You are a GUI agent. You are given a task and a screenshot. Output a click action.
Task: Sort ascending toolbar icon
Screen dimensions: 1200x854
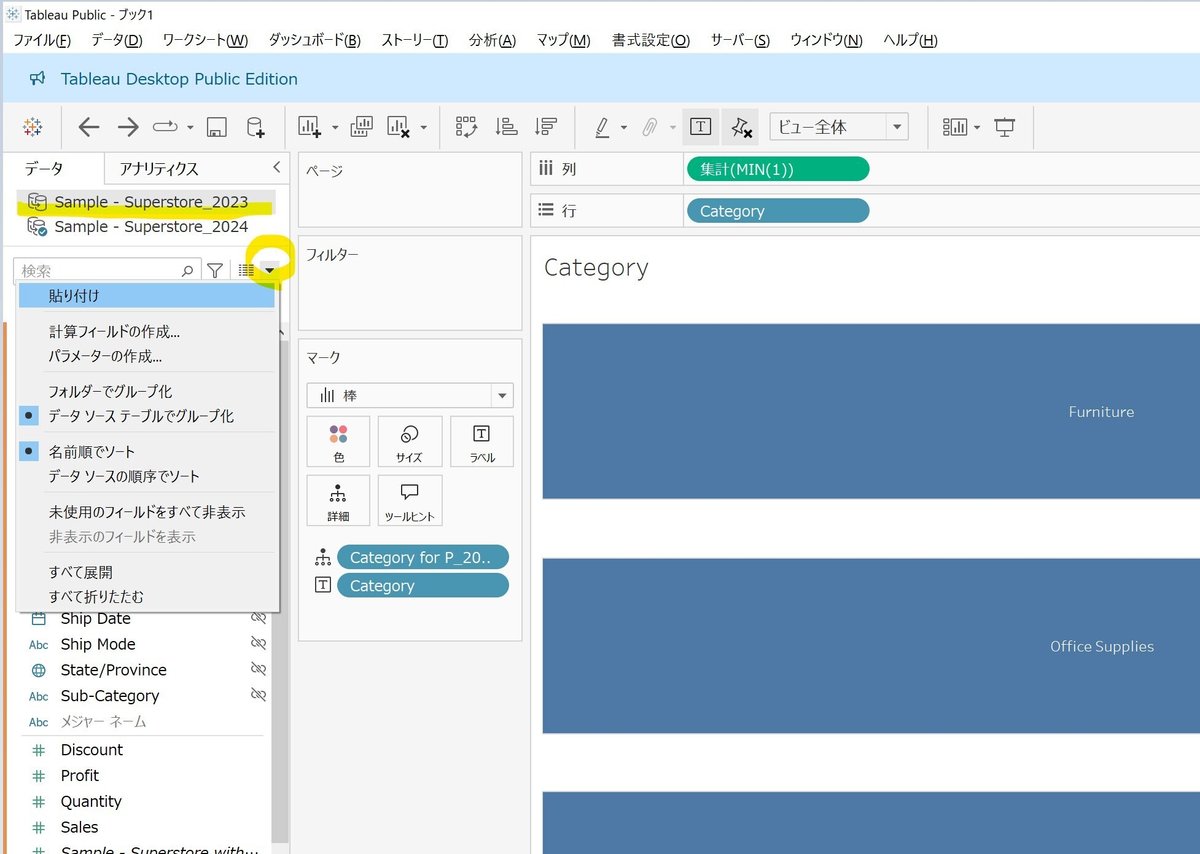(507, 127)
